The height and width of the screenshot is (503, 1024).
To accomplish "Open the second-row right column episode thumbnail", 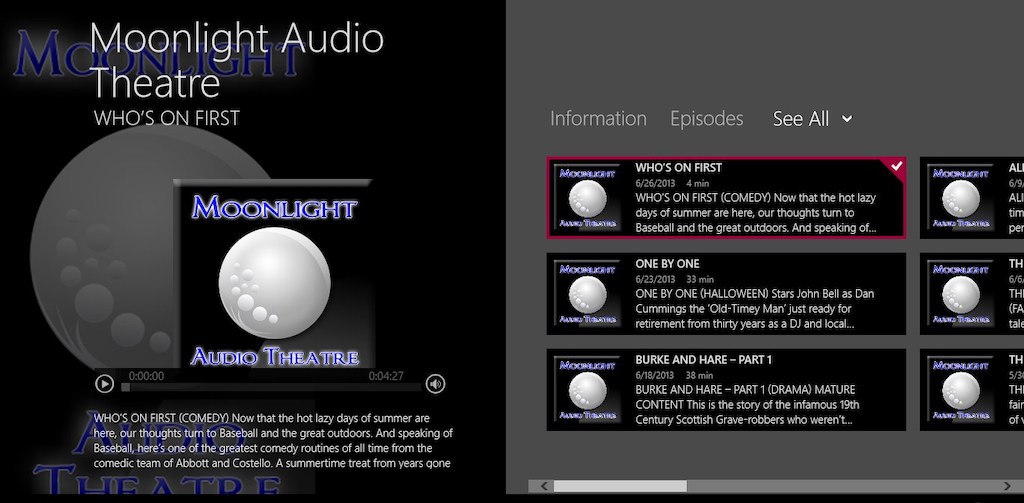I will coord(961,294).
